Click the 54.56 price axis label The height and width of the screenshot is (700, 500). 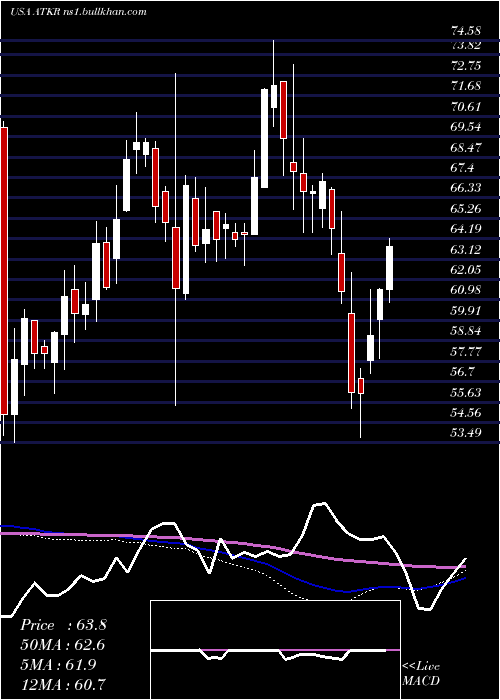(466, 412)
